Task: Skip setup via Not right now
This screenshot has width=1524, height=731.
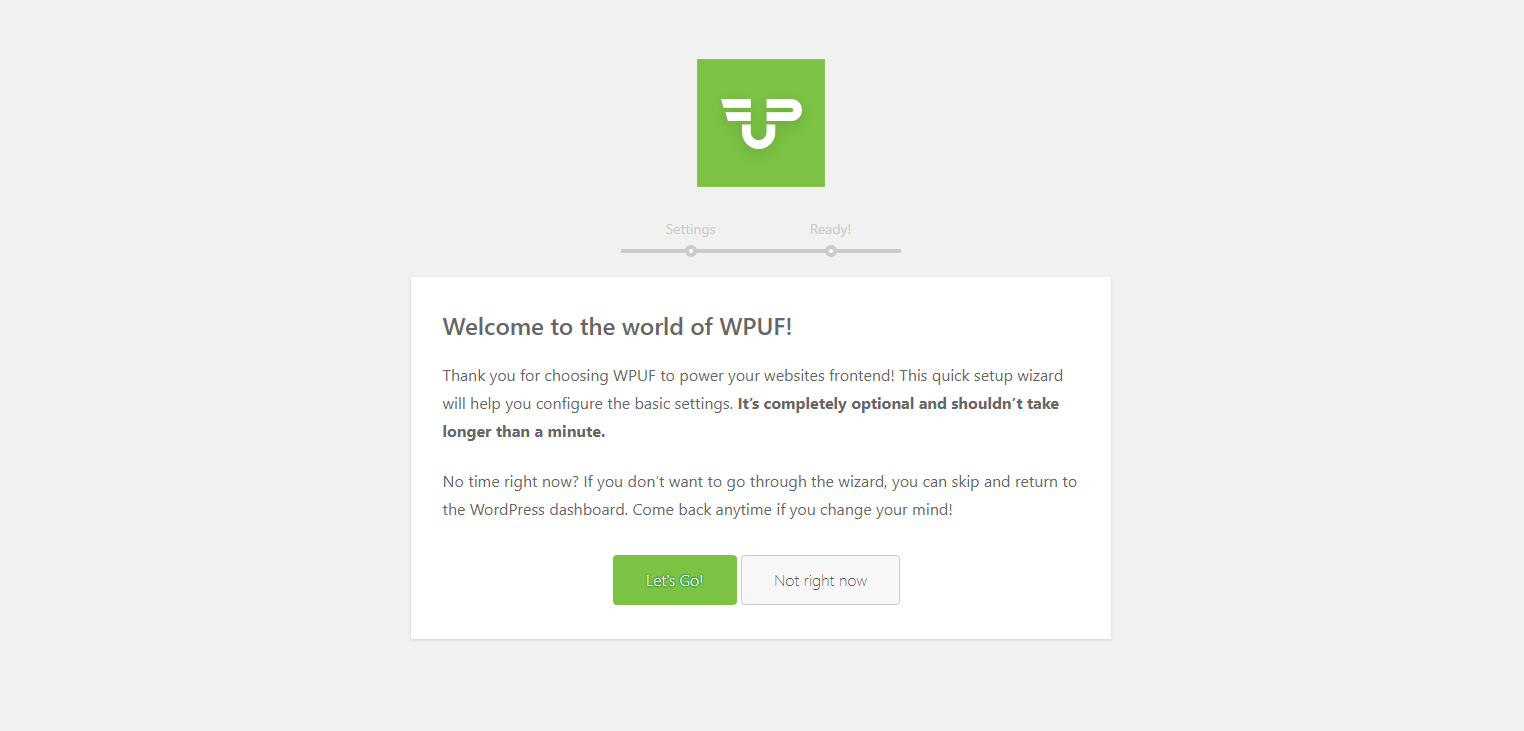Action: pyautogui.click(x=820, y=580)
